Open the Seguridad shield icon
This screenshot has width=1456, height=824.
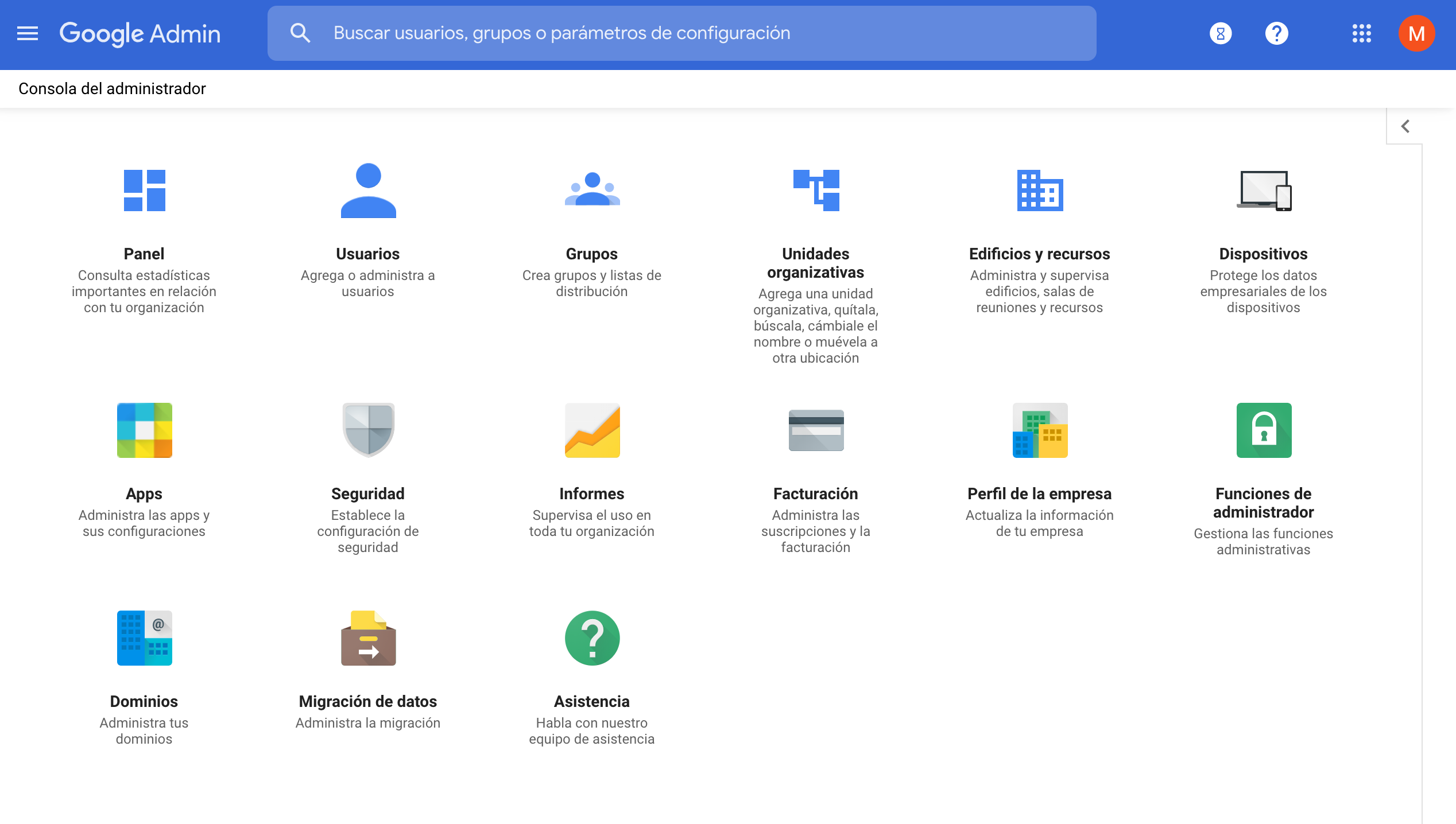pos(368,430)
